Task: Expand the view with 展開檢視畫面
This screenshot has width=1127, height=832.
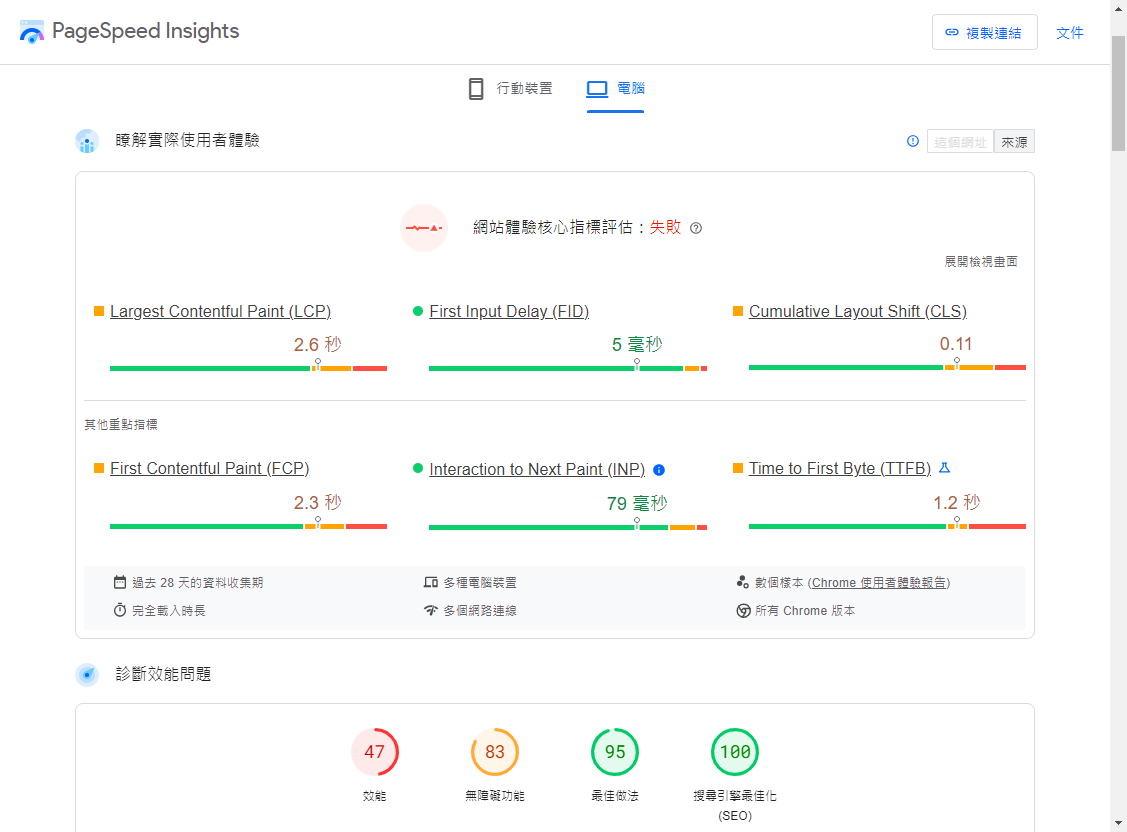Action: tap(980, 262)
